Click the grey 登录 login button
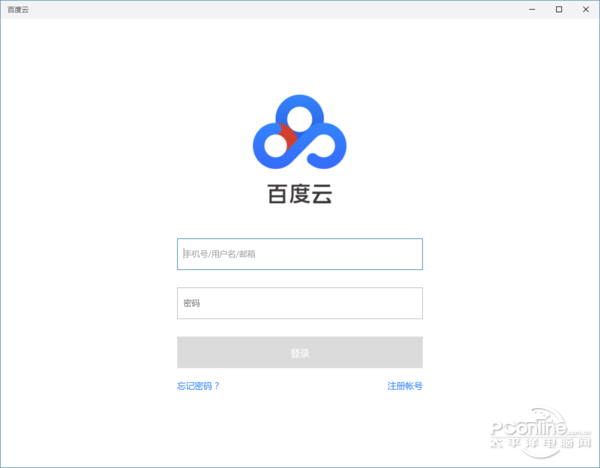 [300, 352]
